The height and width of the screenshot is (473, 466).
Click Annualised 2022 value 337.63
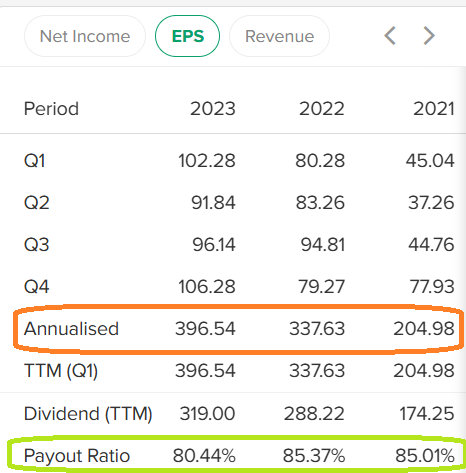[x=317, y=329]
